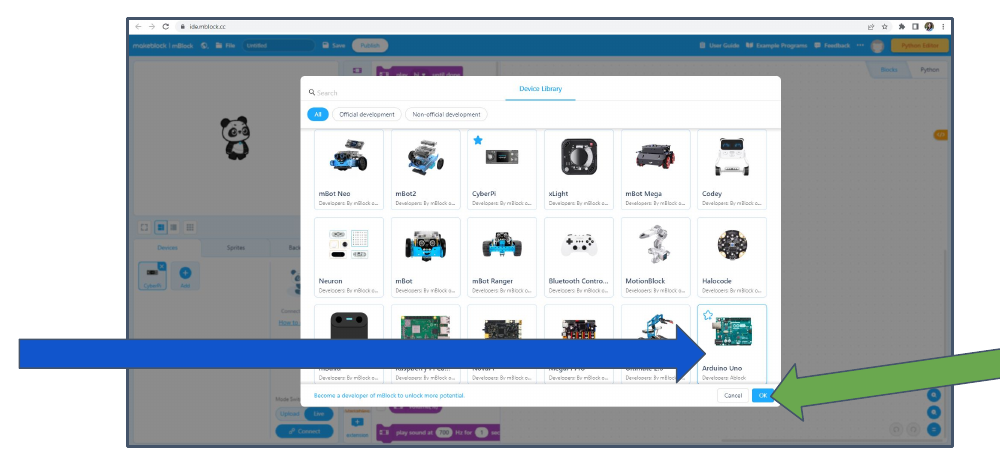Remove CyberPi with its X icon
The image size is (1000, 460).
click(x=162, y=266)
